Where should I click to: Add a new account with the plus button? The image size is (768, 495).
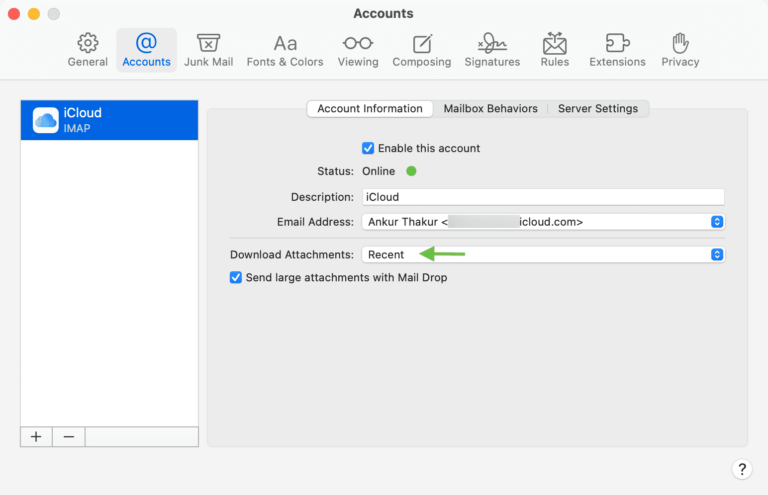(36, 437)
